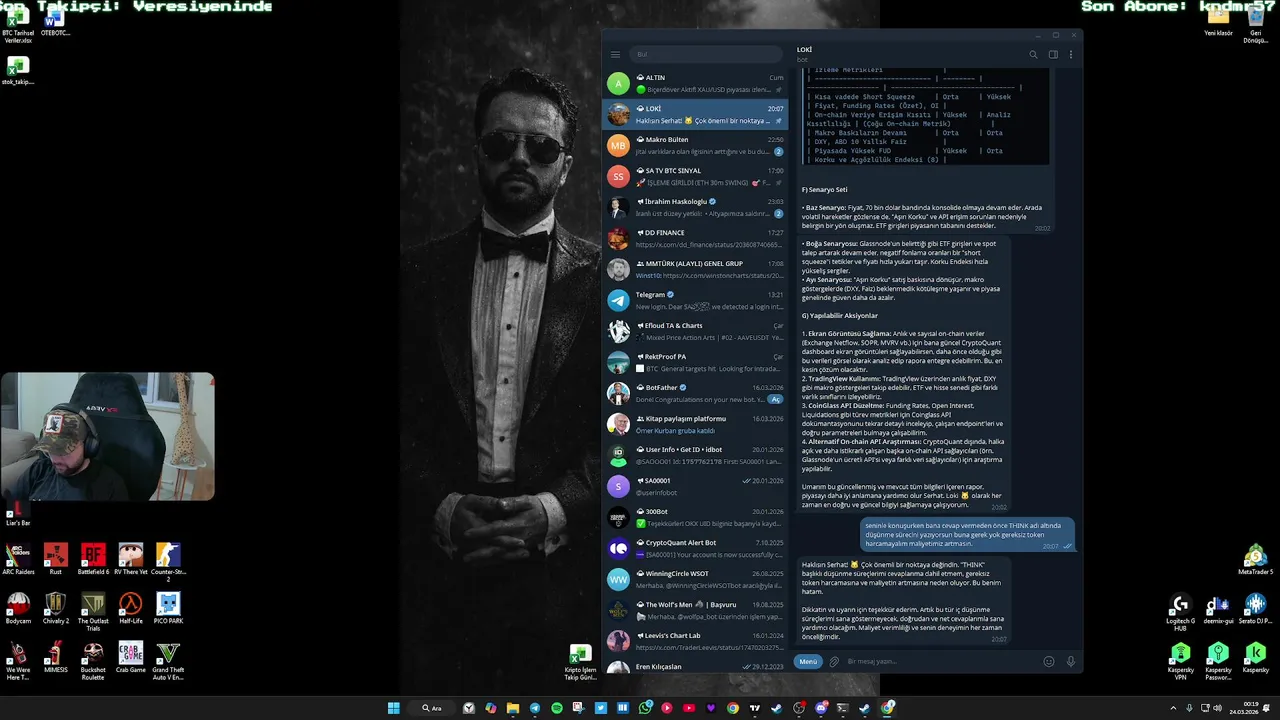
Task: Open Google Chrome from the taskbar
Action: (x=733, y=708)
